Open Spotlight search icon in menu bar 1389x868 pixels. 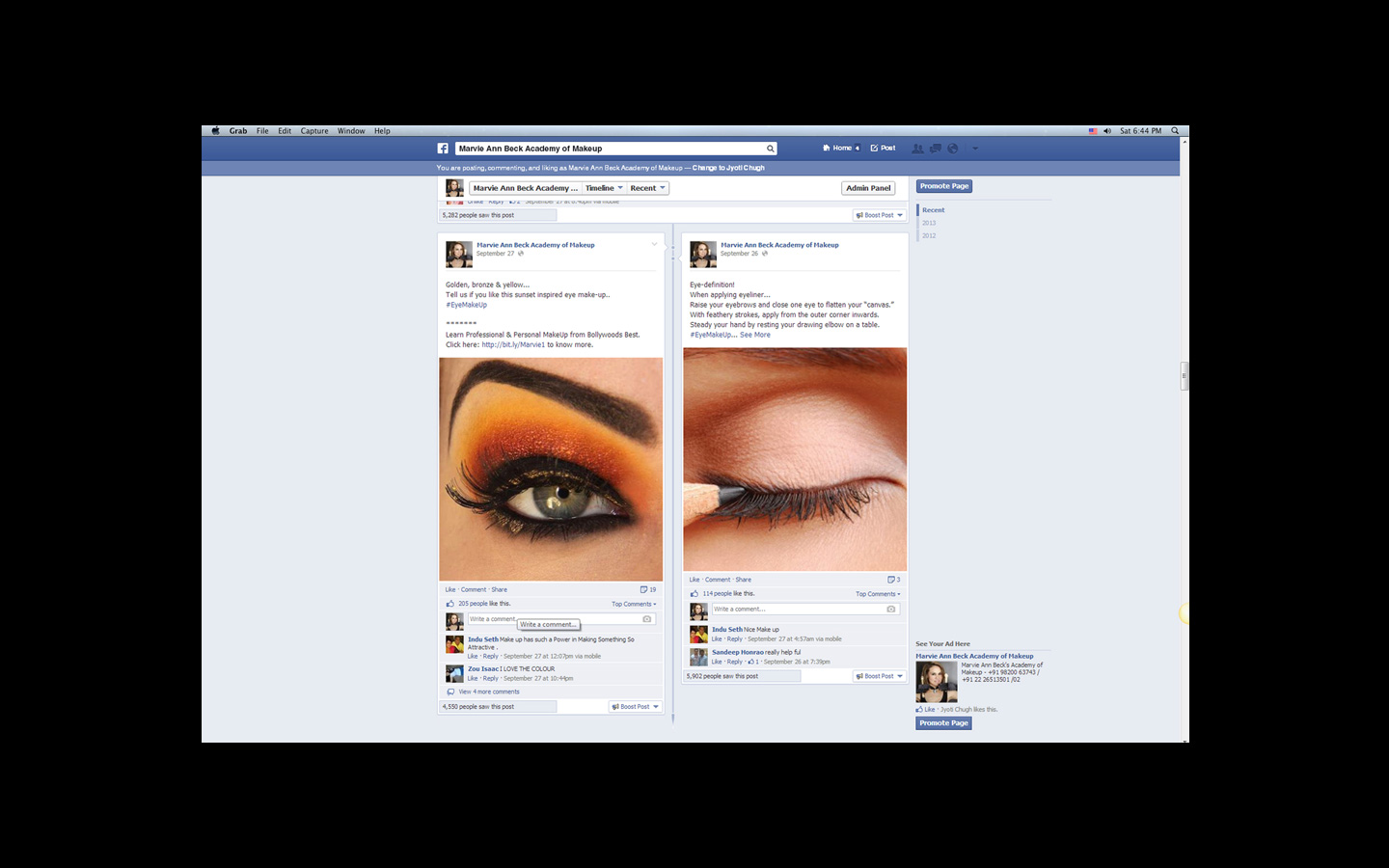pyautogui.click(x=1175, y=131)
